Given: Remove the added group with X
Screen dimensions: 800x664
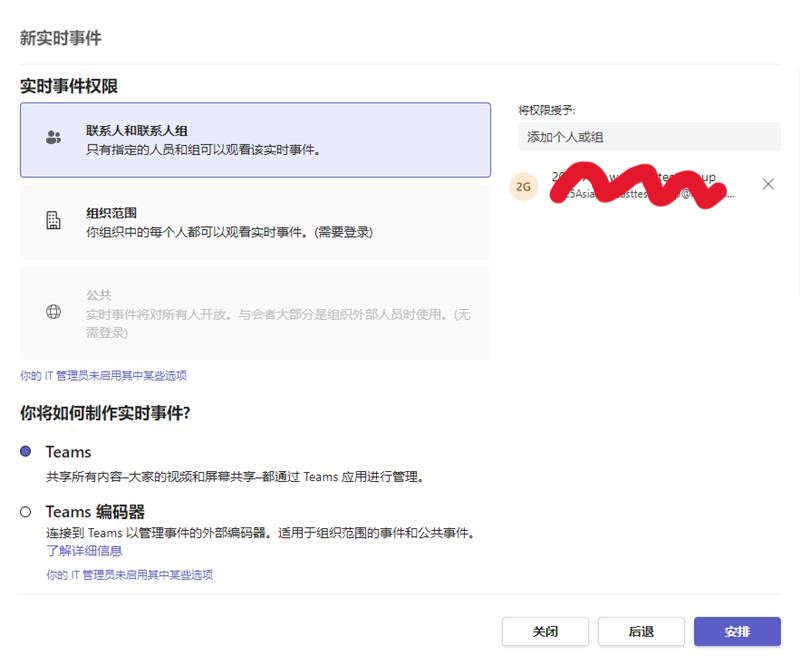Looking at the screenshot, I should coord(768,184).
